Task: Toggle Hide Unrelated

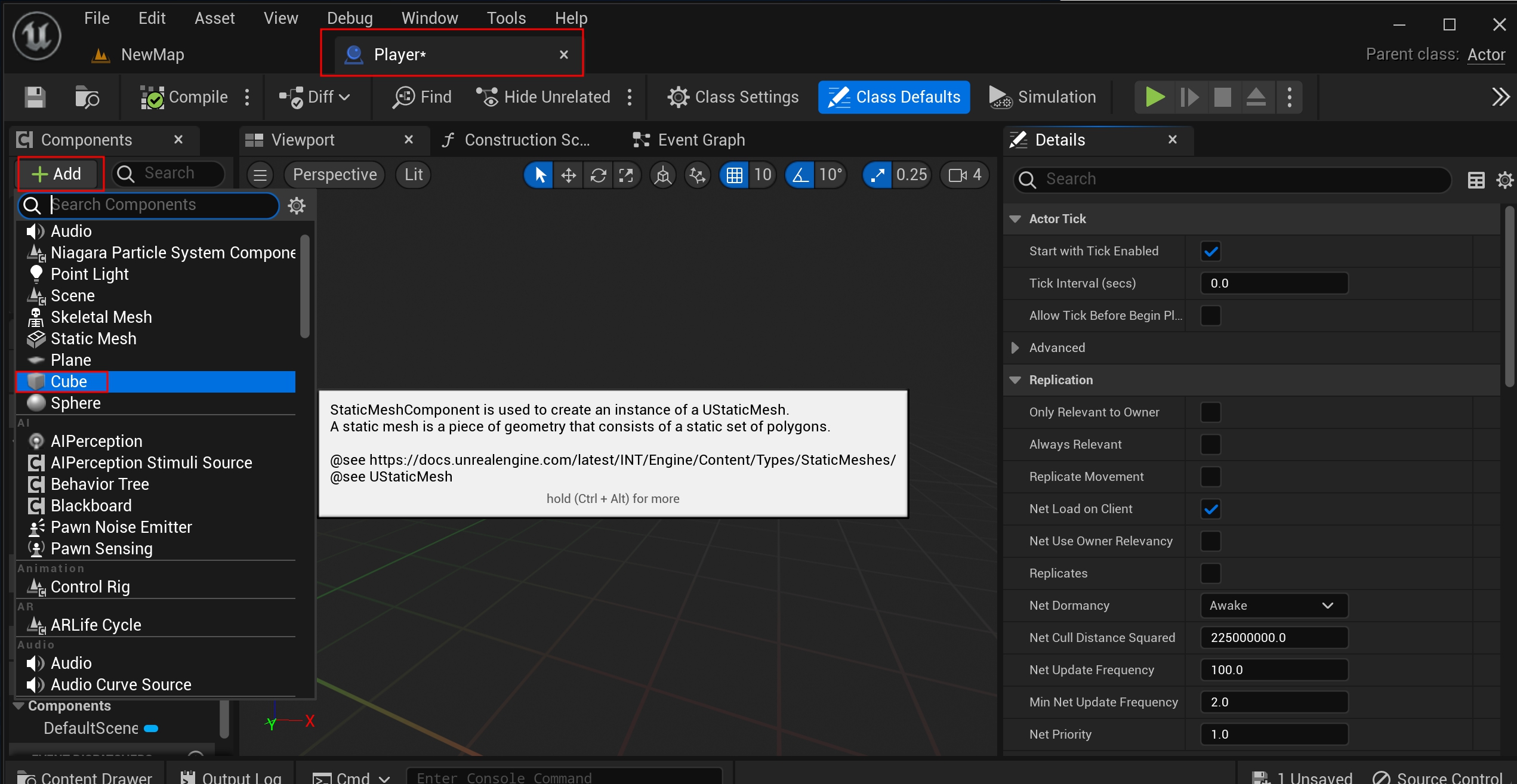Action: point(543,97)
